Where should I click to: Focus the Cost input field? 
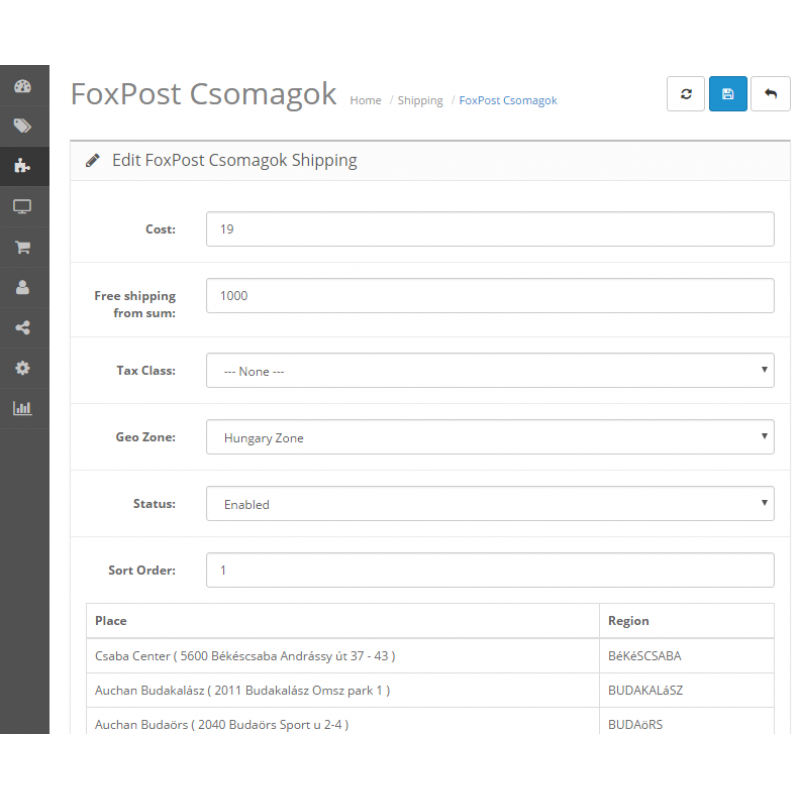click(x=490, y=229)
